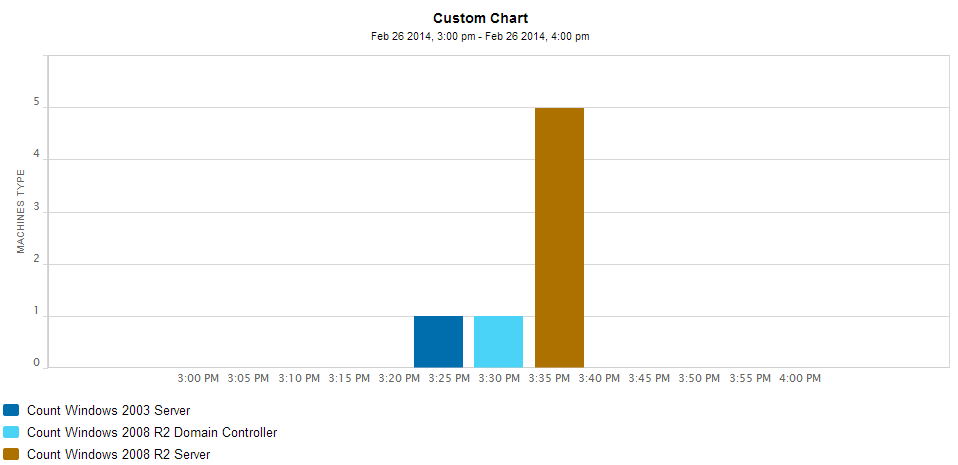Click the 4:00 PM time axis label

800,378
